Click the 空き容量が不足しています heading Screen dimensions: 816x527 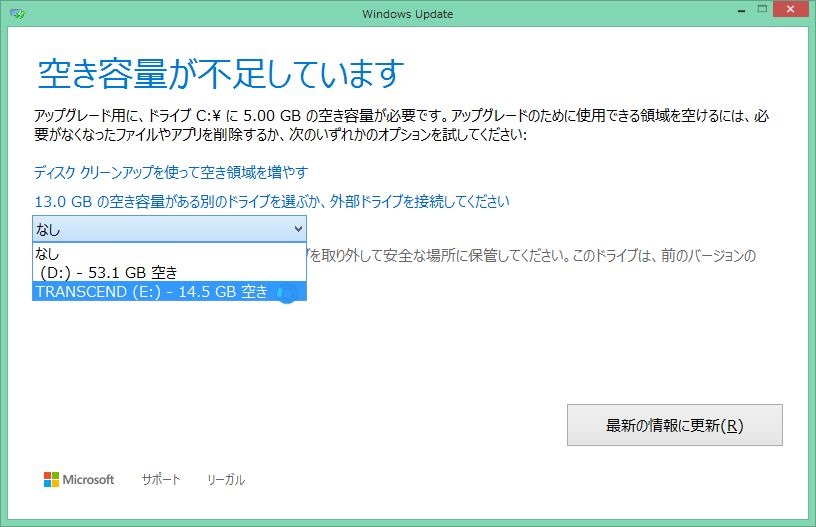(221, 73)
